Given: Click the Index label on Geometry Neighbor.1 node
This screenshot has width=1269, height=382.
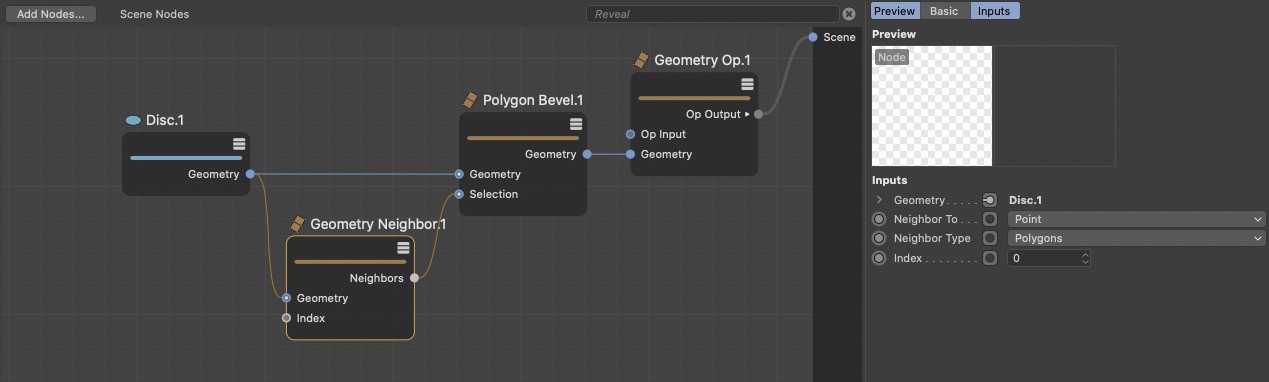Looking at the screenshot, I should click(310, 318).
